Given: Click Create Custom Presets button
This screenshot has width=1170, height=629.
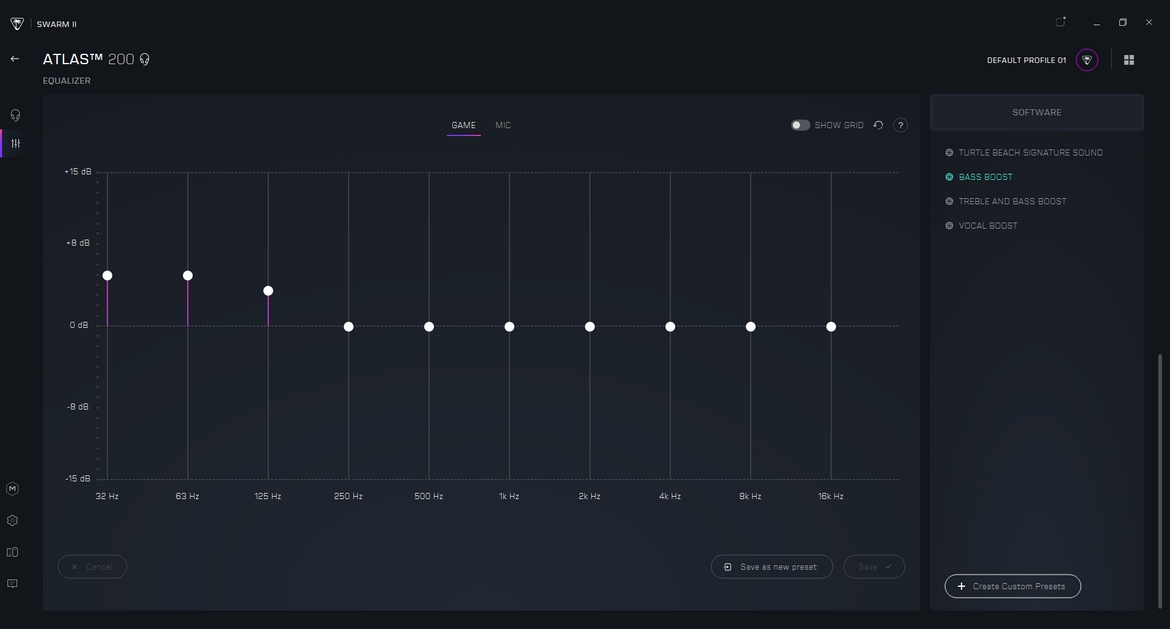Looking at the screenshot, I should 1012,586.
